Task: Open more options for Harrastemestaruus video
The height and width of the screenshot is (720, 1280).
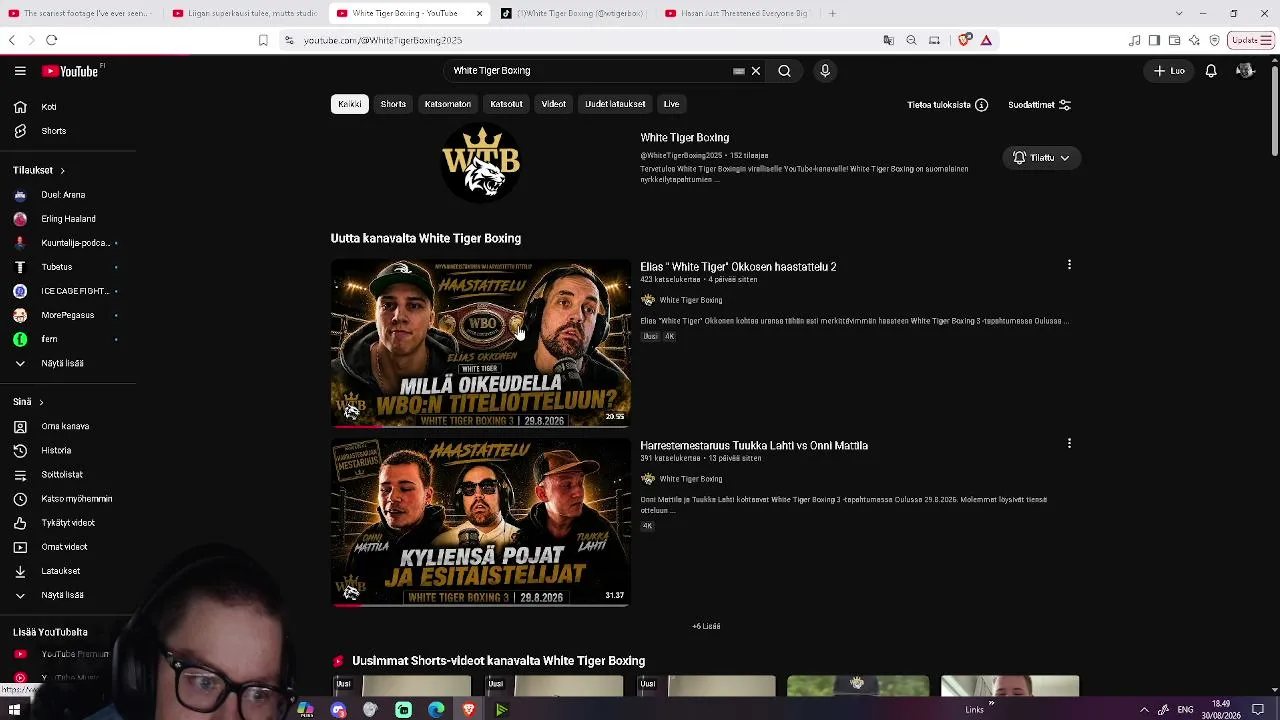Action: click(1069, 443)
